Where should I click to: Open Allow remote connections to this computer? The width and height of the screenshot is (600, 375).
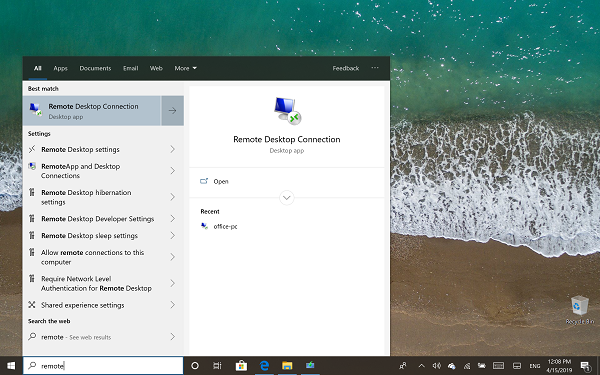point(103,257)
